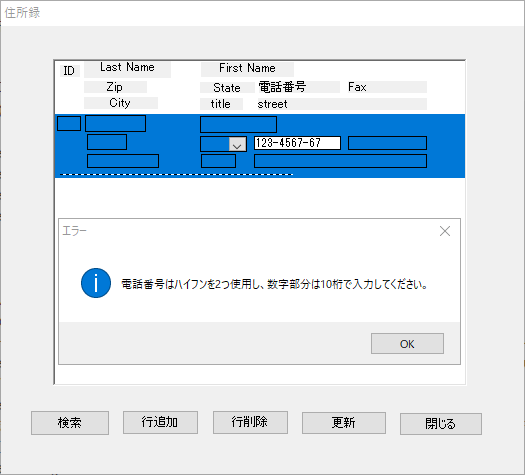This screenshot has width=525, height=475.
Task: Click the First Name input field
Action: [x=238, y=124]
